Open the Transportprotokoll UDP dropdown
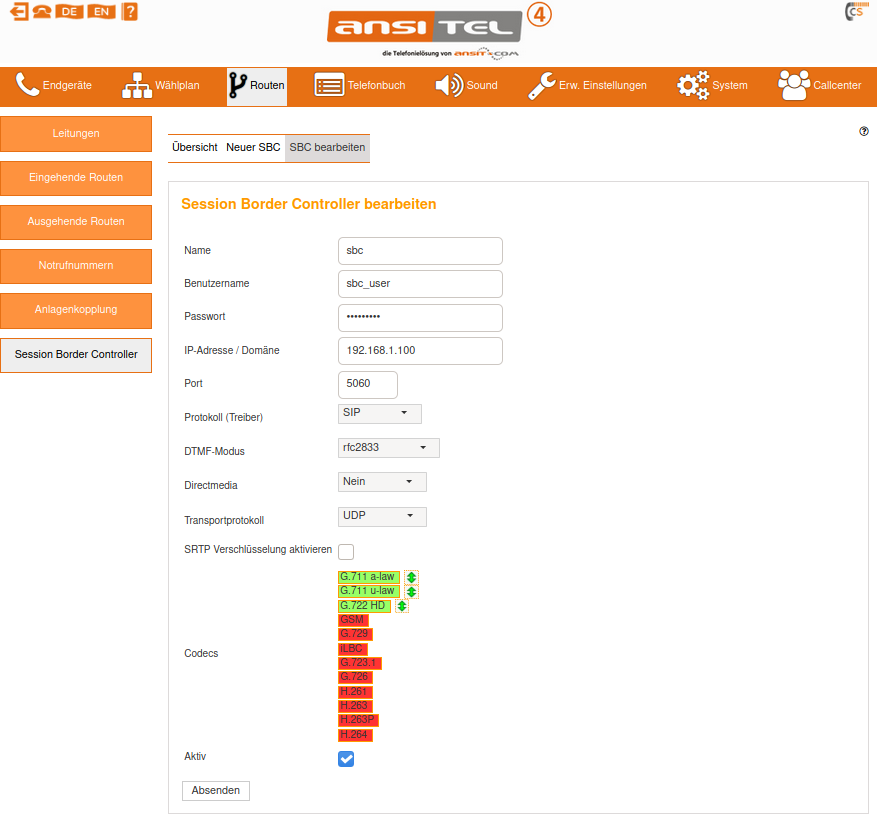Image resolution: width=877 pixels, height=827 pixels. pos(382,516)
